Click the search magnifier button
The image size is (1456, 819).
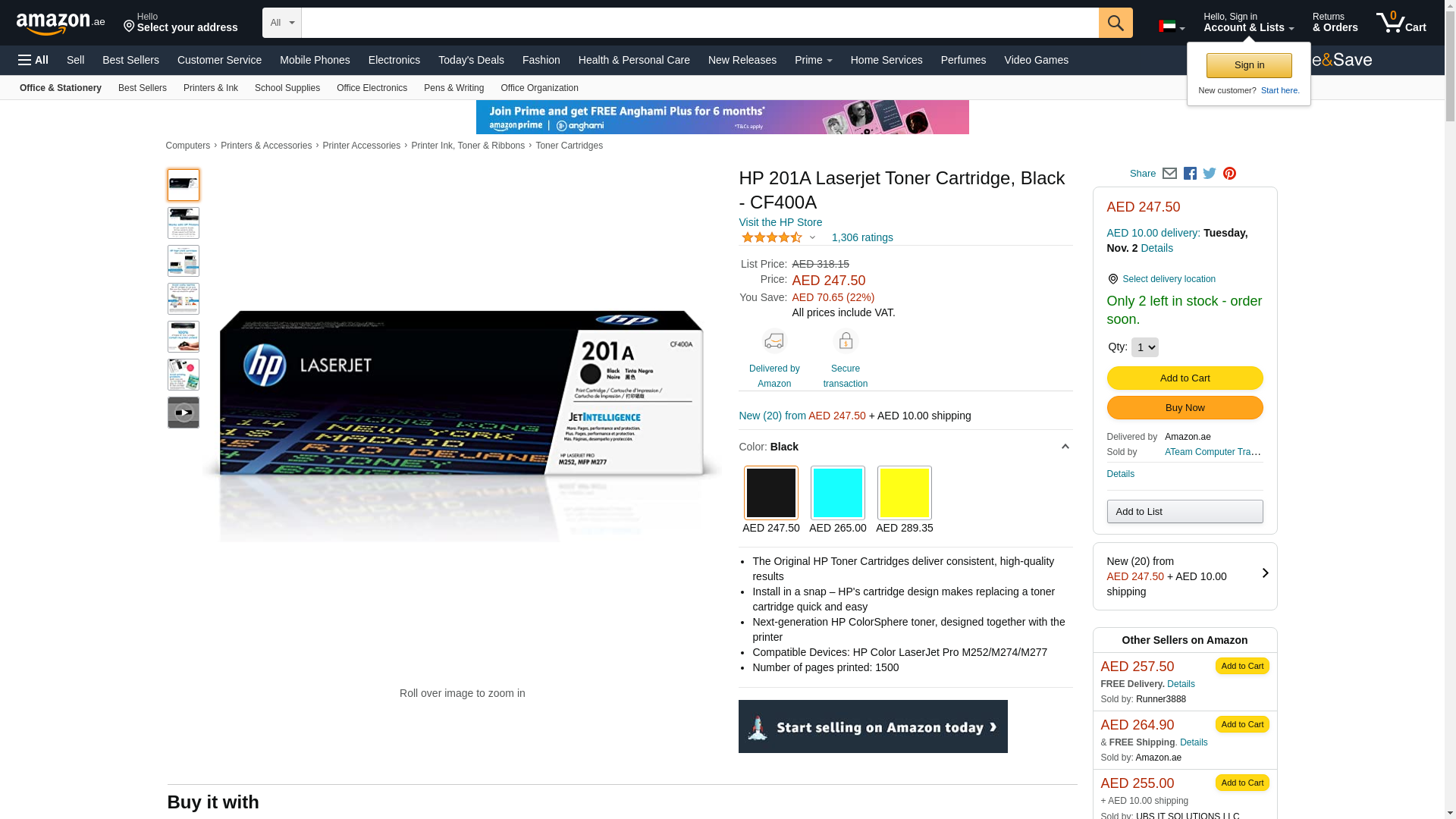(x=1115, y=23)
